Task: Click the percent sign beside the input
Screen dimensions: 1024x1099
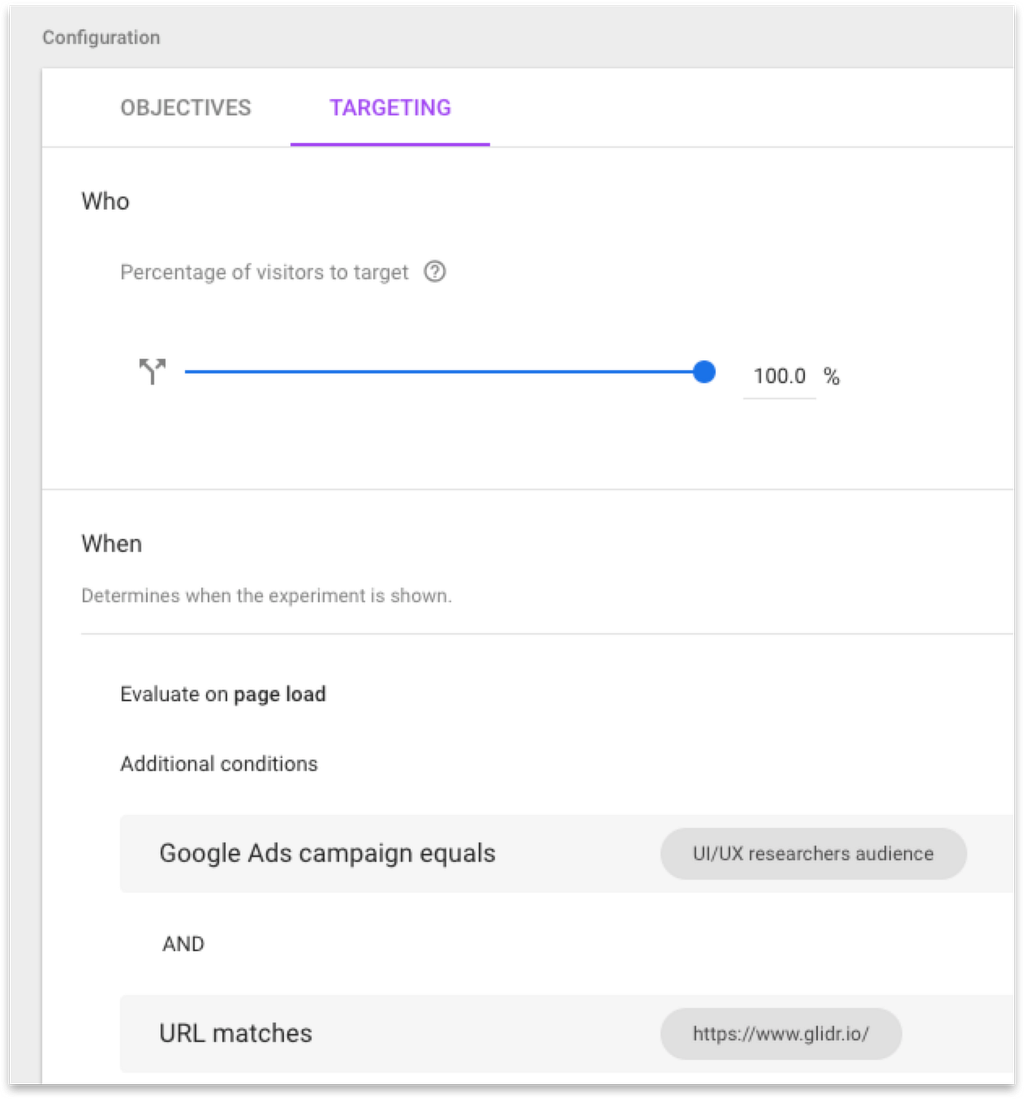Action: click(831, 377)
